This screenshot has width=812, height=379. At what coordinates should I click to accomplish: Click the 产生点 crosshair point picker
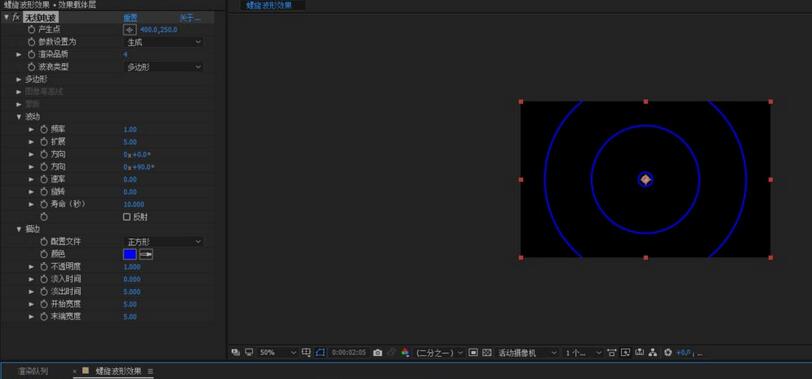click(129, 30)
